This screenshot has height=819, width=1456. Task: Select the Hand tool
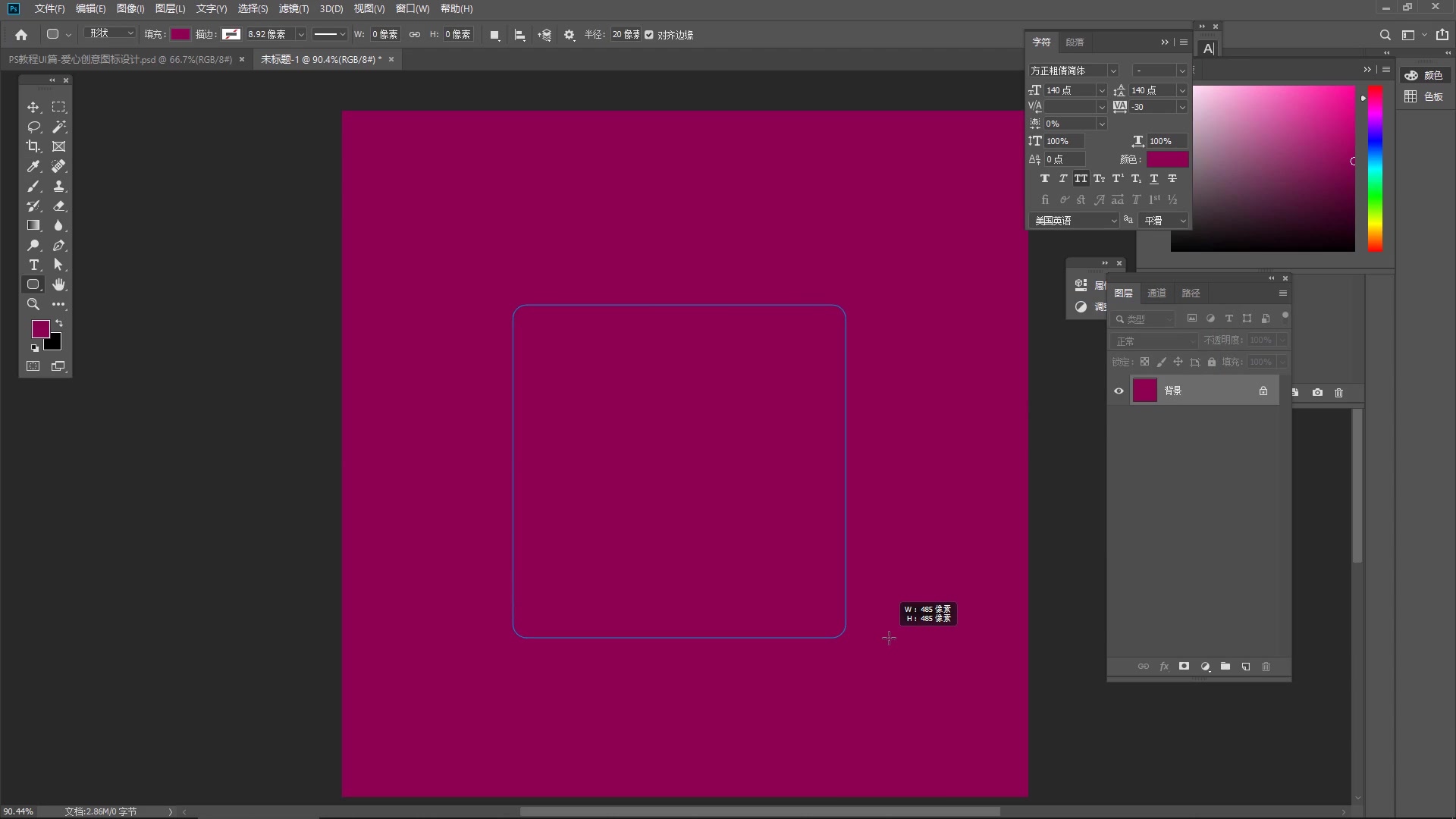pyautogui.click(x=58, y=285)
